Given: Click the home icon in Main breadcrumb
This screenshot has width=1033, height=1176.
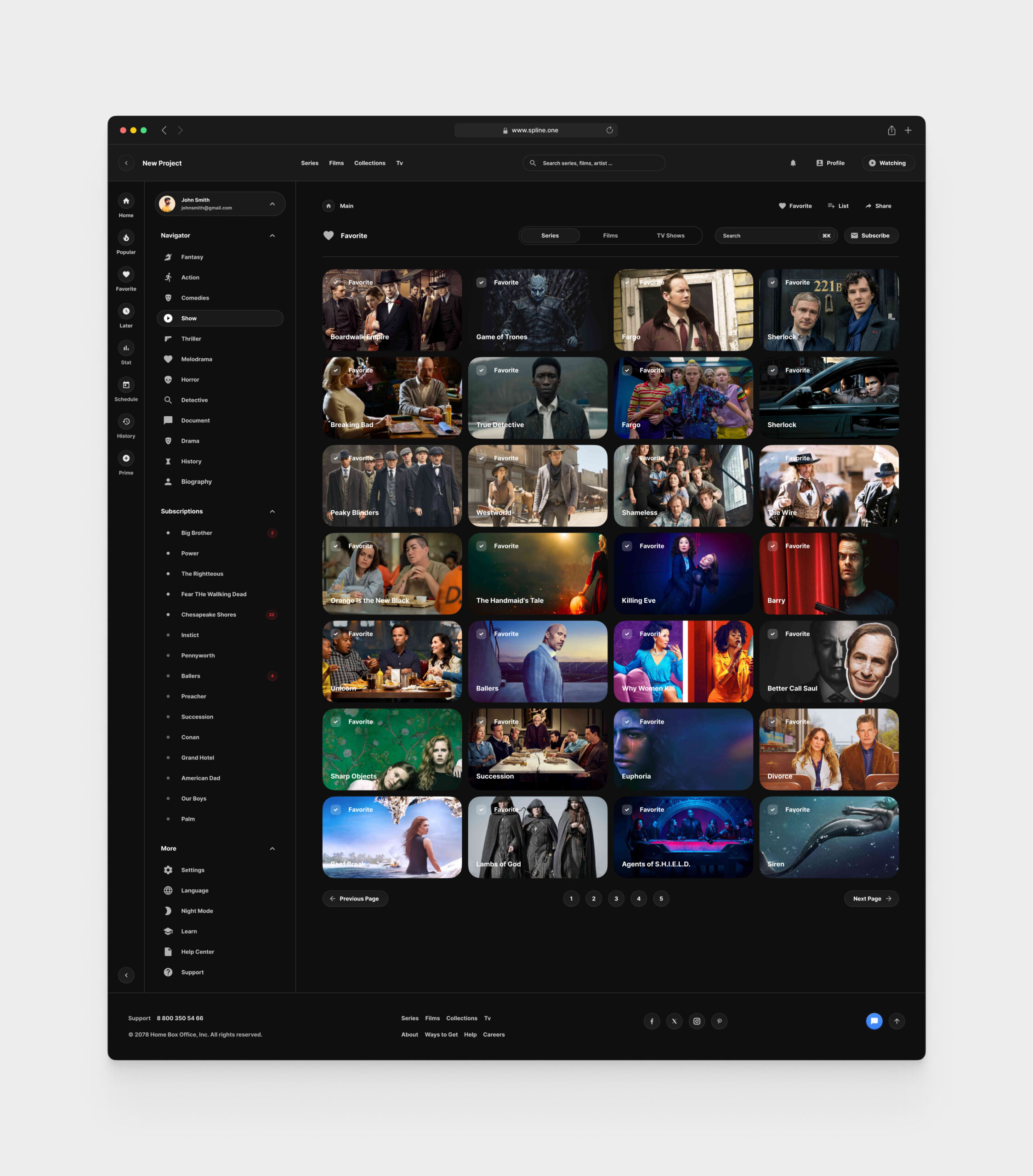Looking at the screenshot, I should (329, 206).
